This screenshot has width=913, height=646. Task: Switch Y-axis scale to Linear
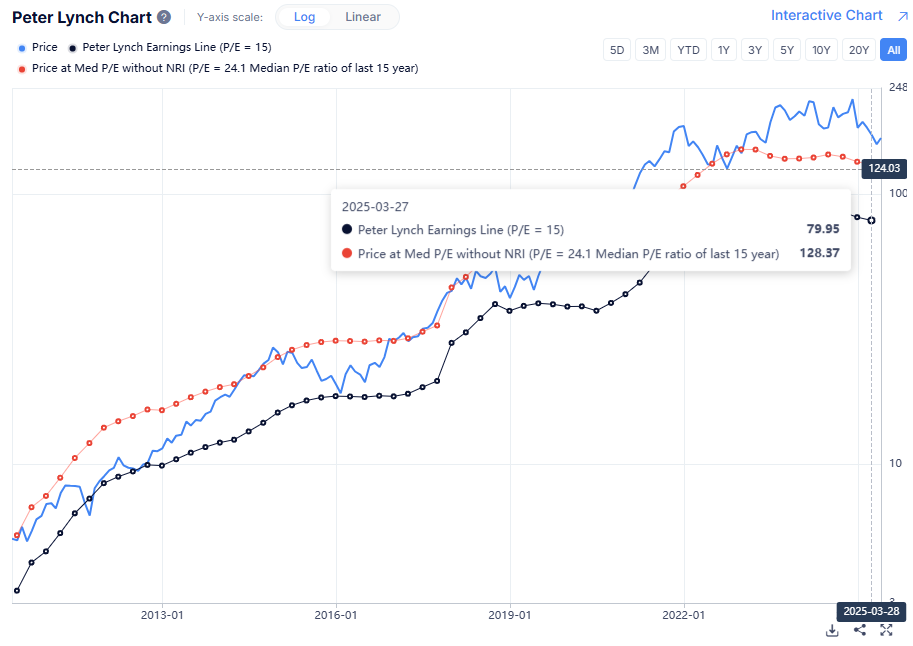point(363,17)
